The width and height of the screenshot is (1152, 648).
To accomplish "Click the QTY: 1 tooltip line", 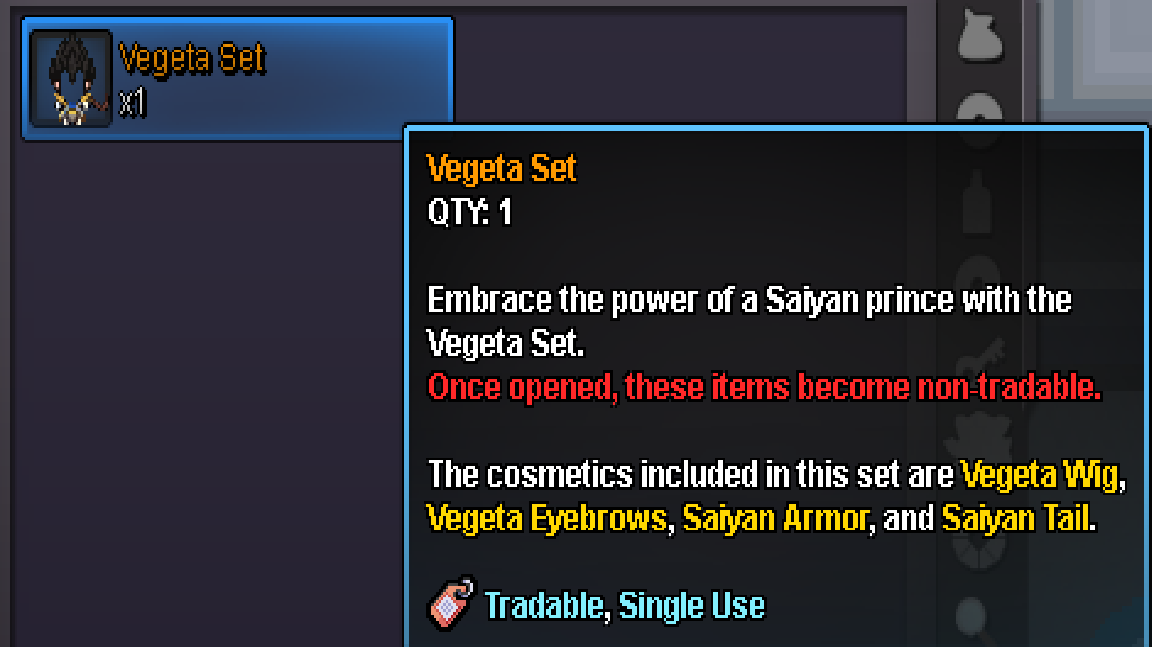I will point(469,212).
